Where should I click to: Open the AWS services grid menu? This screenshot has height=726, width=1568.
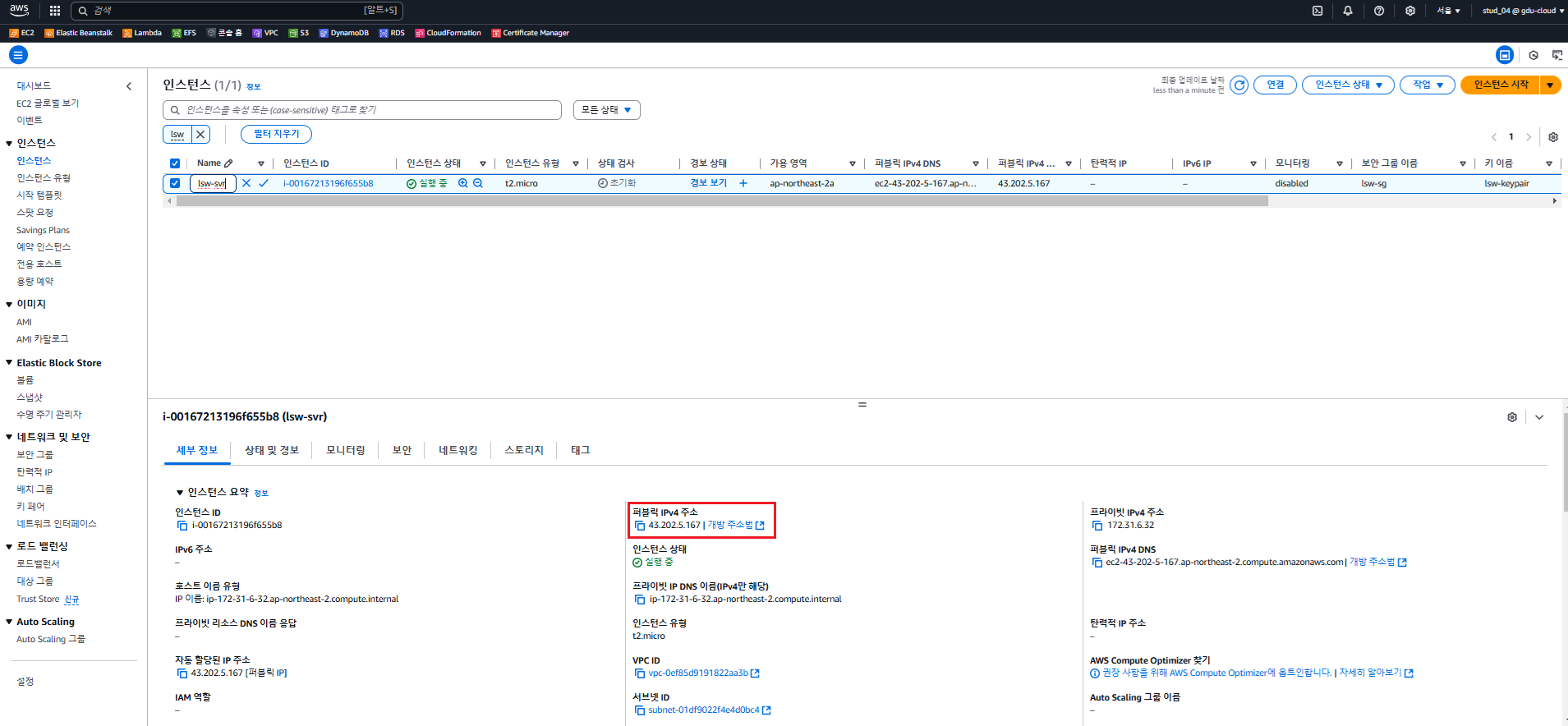tap(55, 11)
